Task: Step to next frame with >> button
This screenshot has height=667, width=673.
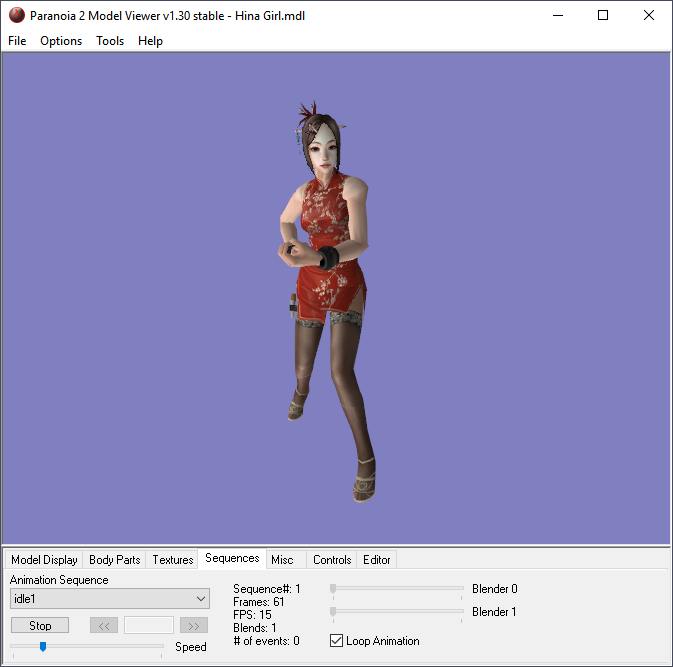Action: [194, 625]
